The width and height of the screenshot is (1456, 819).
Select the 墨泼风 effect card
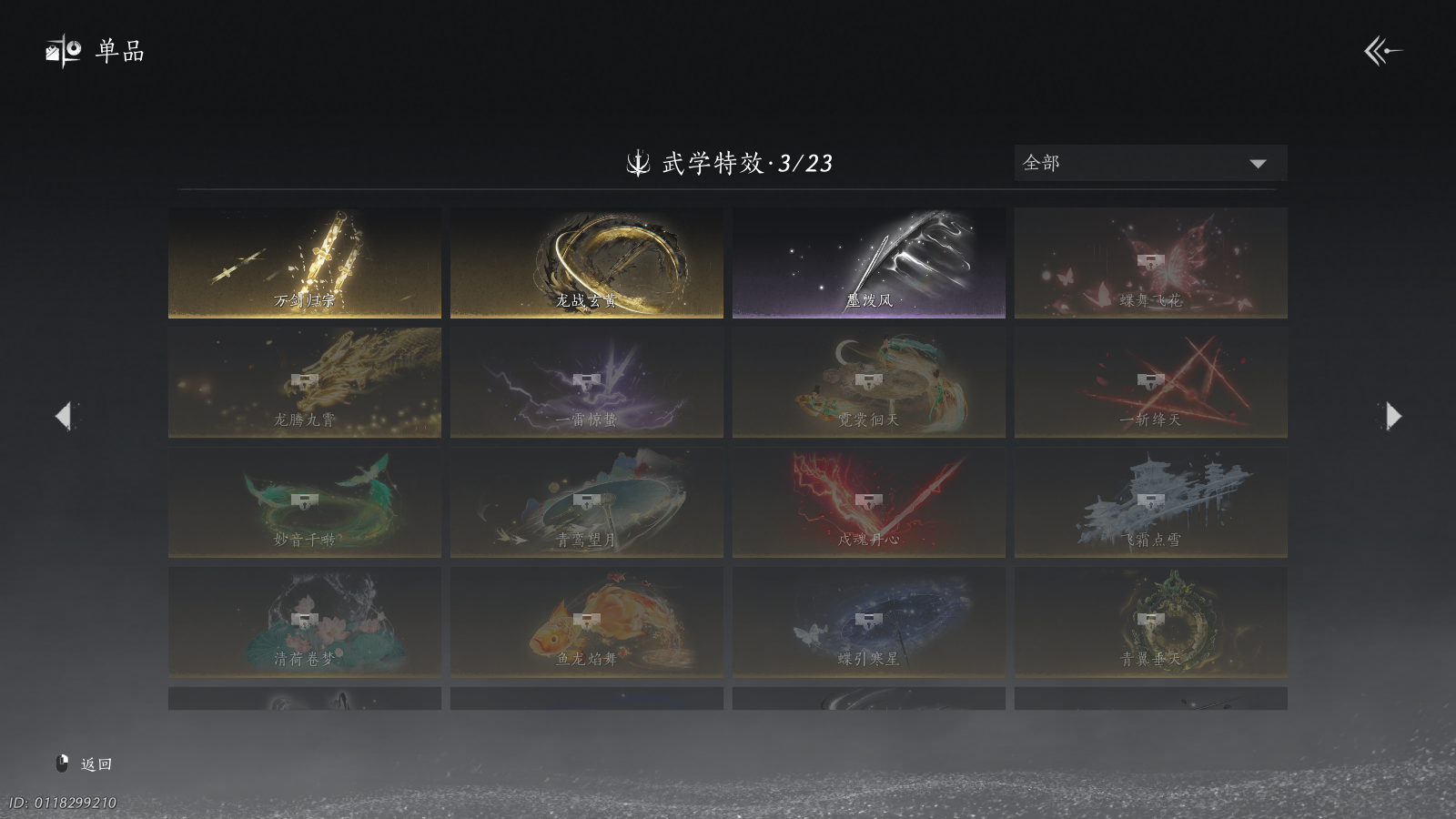pos(869,263)
